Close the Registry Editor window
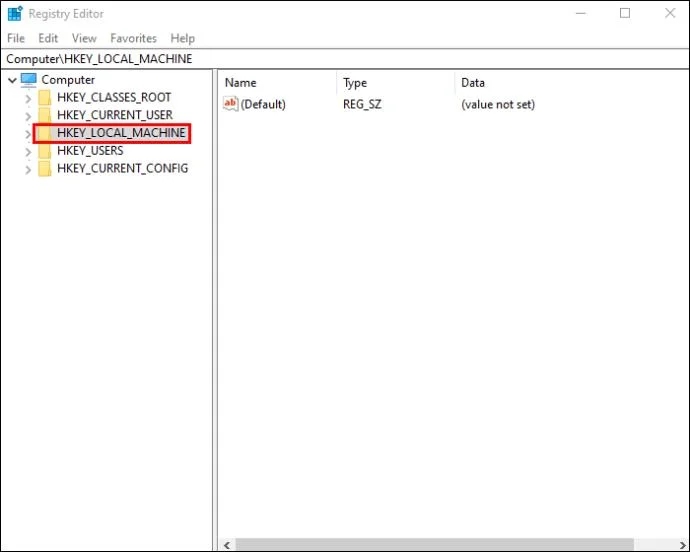 tap(670, 13)
